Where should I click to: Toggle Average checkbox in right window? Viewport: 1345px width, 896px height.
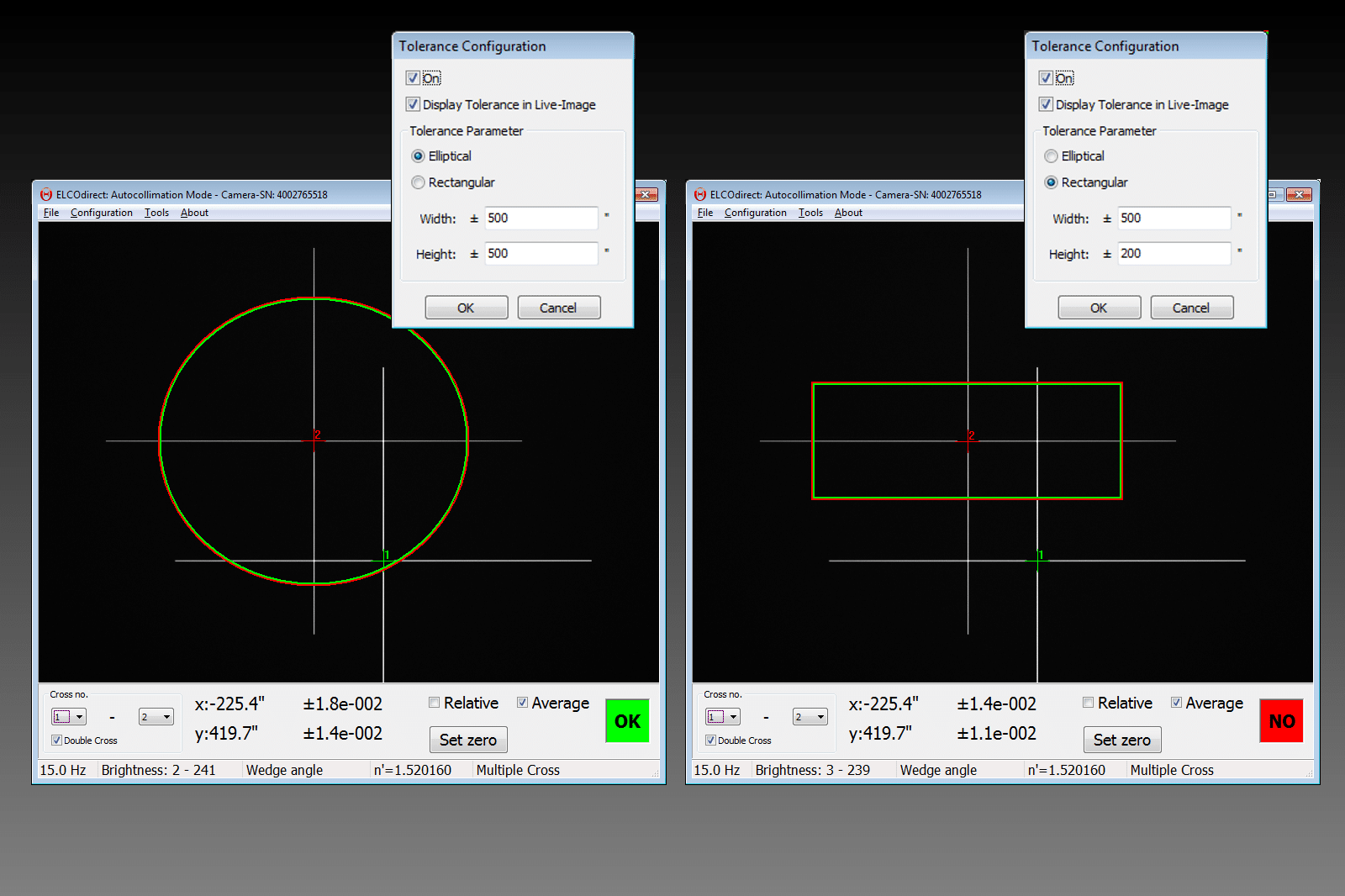[1176, 703]
